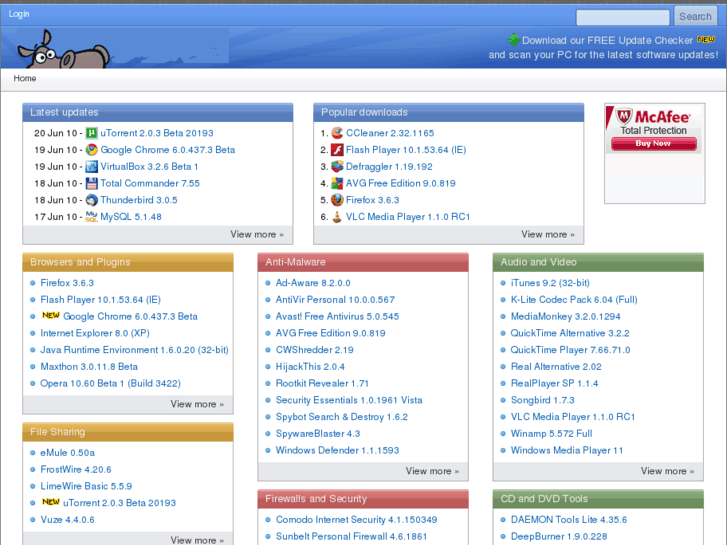
Task: Open Thunderbird 3.0.5 link
Action: click(x=139, y=200)
